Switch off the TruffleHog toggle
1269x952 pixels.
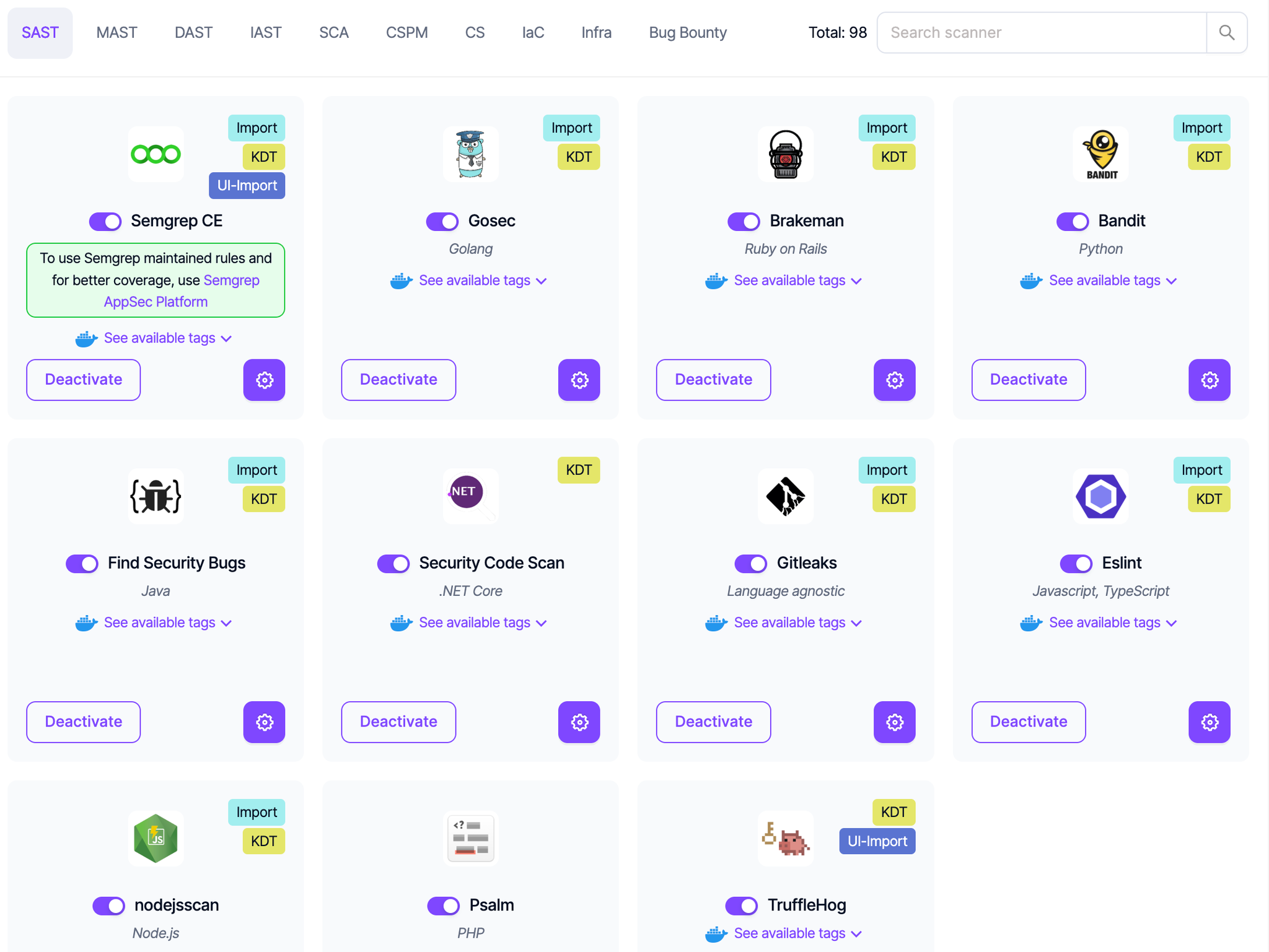coord(741,906)
